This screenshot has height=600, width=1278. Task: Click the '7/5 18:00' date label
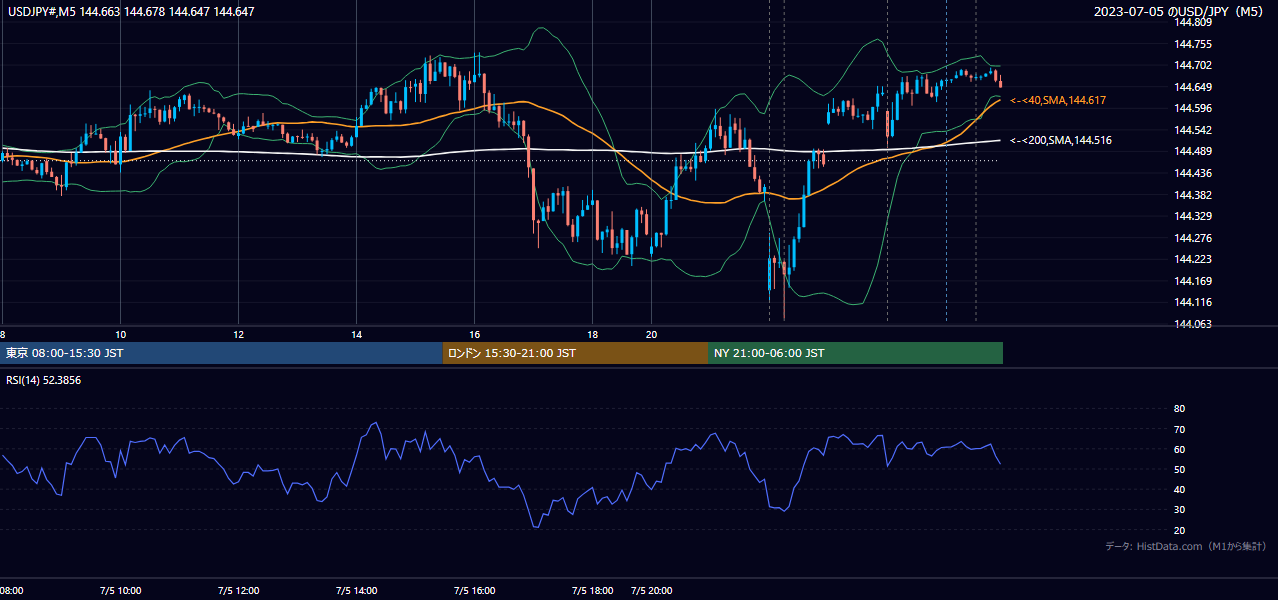592,591
